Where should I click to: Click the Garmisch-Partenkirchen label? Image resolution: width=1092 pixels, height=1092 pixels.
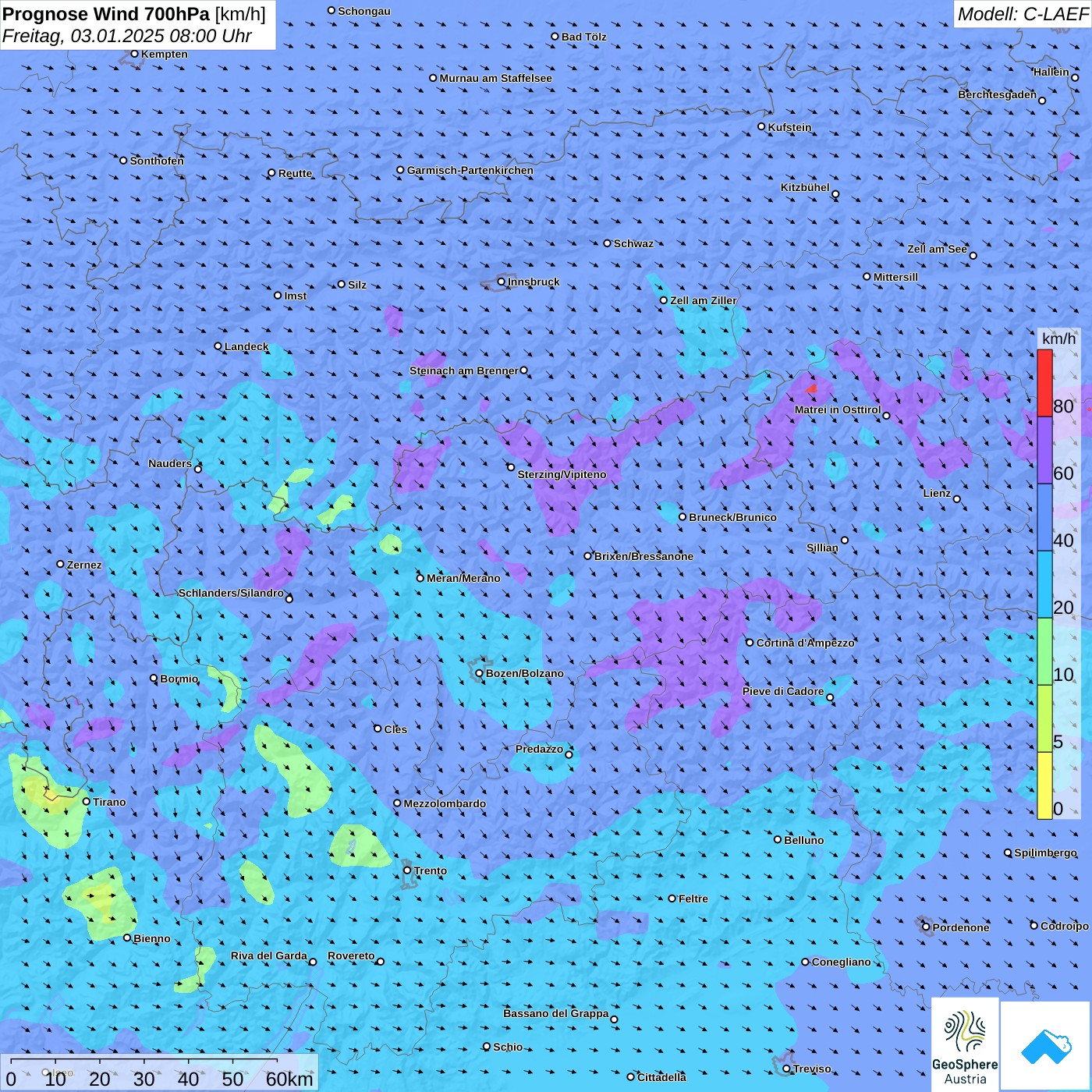(470, 170)
